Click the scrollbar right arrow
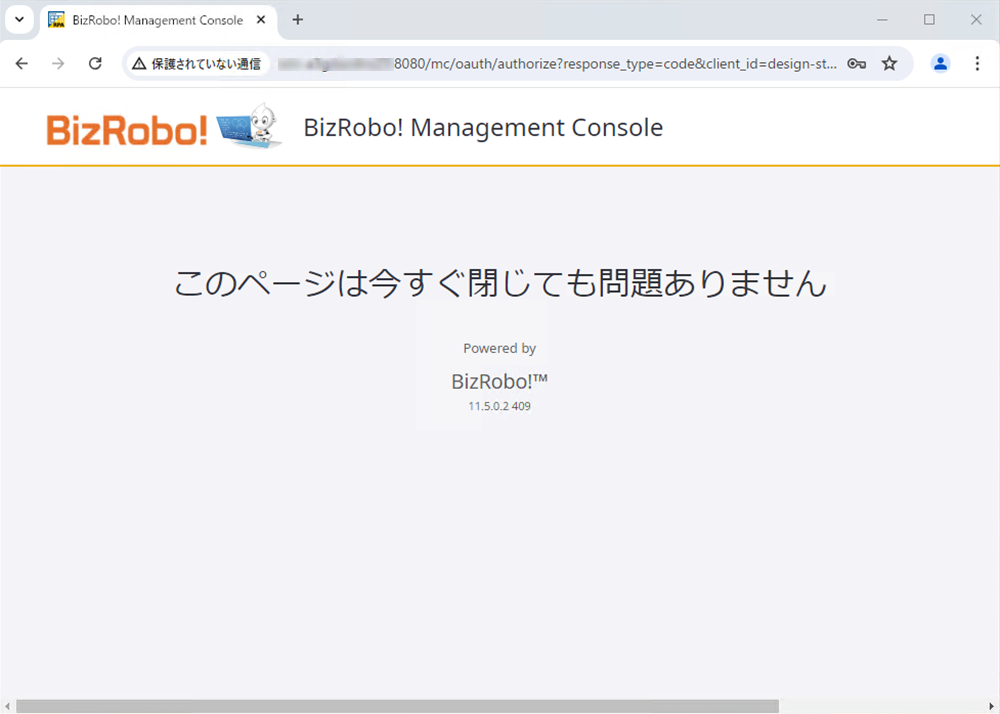Viewport: 1000px width, 714px height. click(992, 706)
